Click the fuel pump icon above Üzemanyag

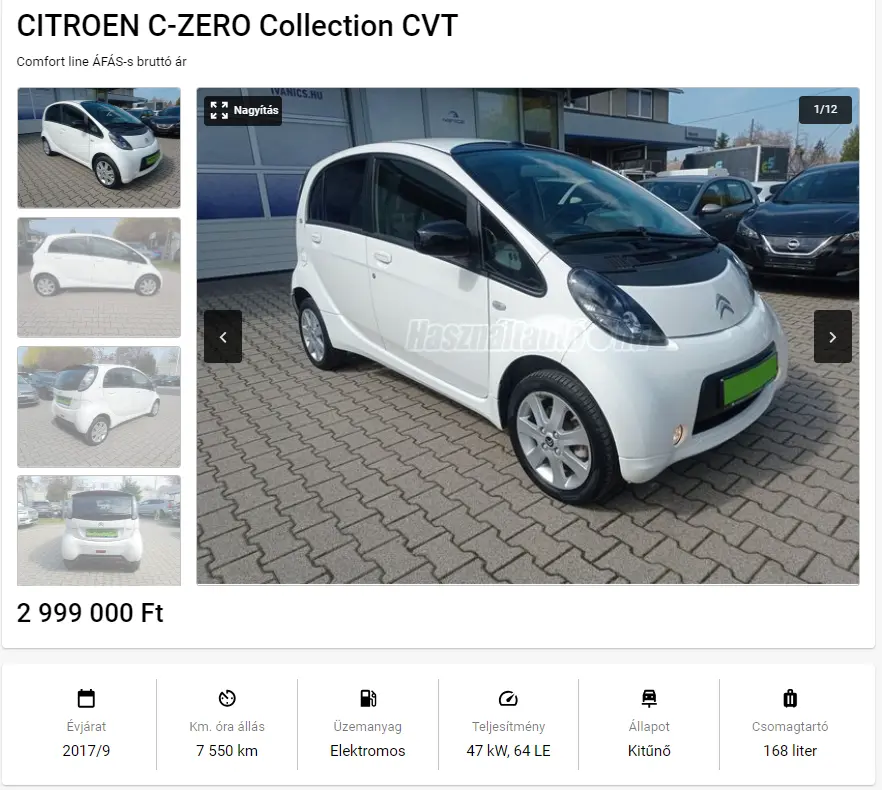(x=368, y=698)
